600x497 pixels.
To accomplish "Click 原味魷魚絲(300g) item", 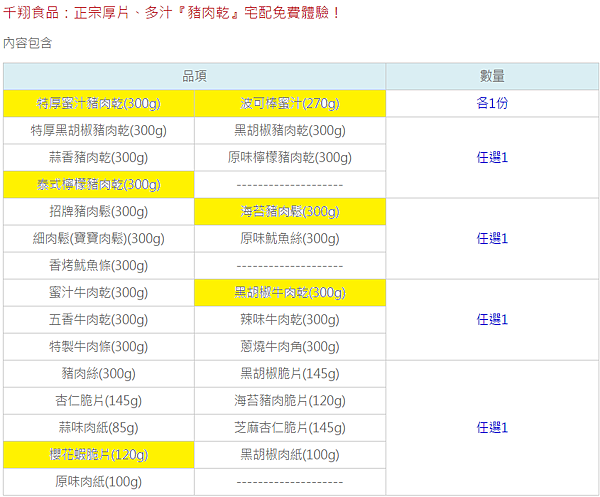I will click(290, 239).
